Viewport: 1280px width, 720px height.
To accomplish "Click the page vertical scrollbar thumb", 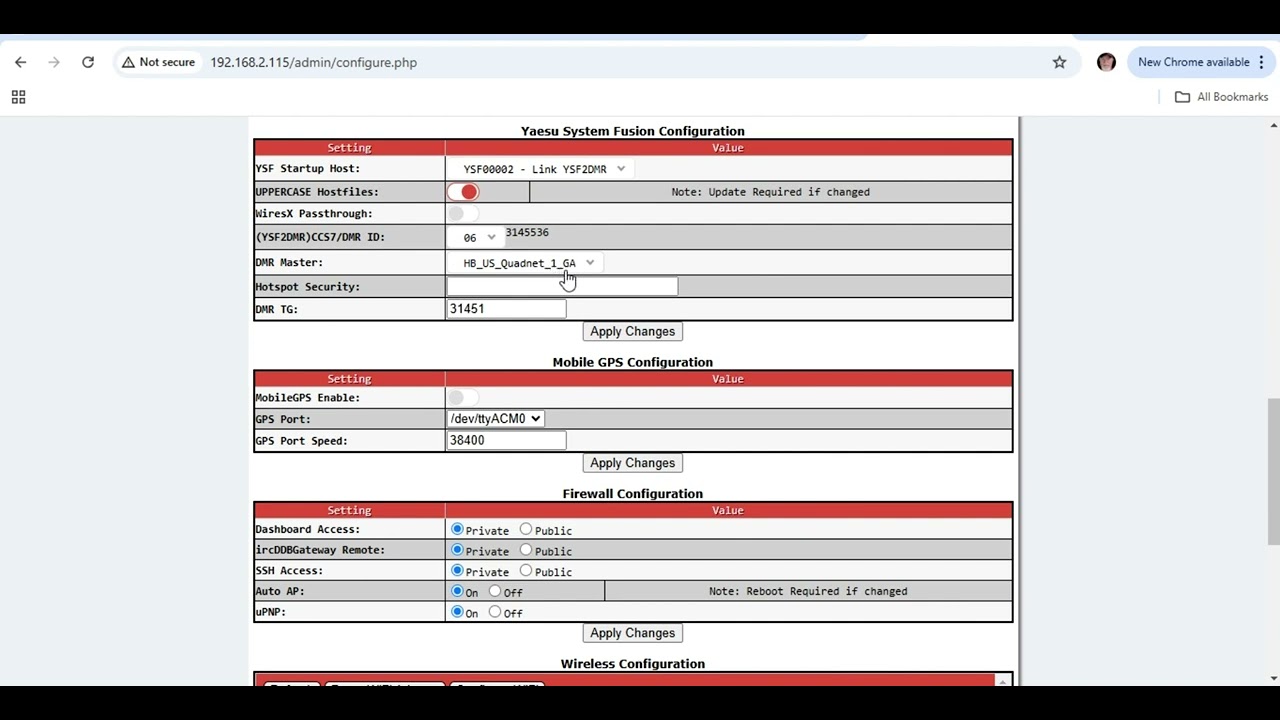I will [1273, 472].
